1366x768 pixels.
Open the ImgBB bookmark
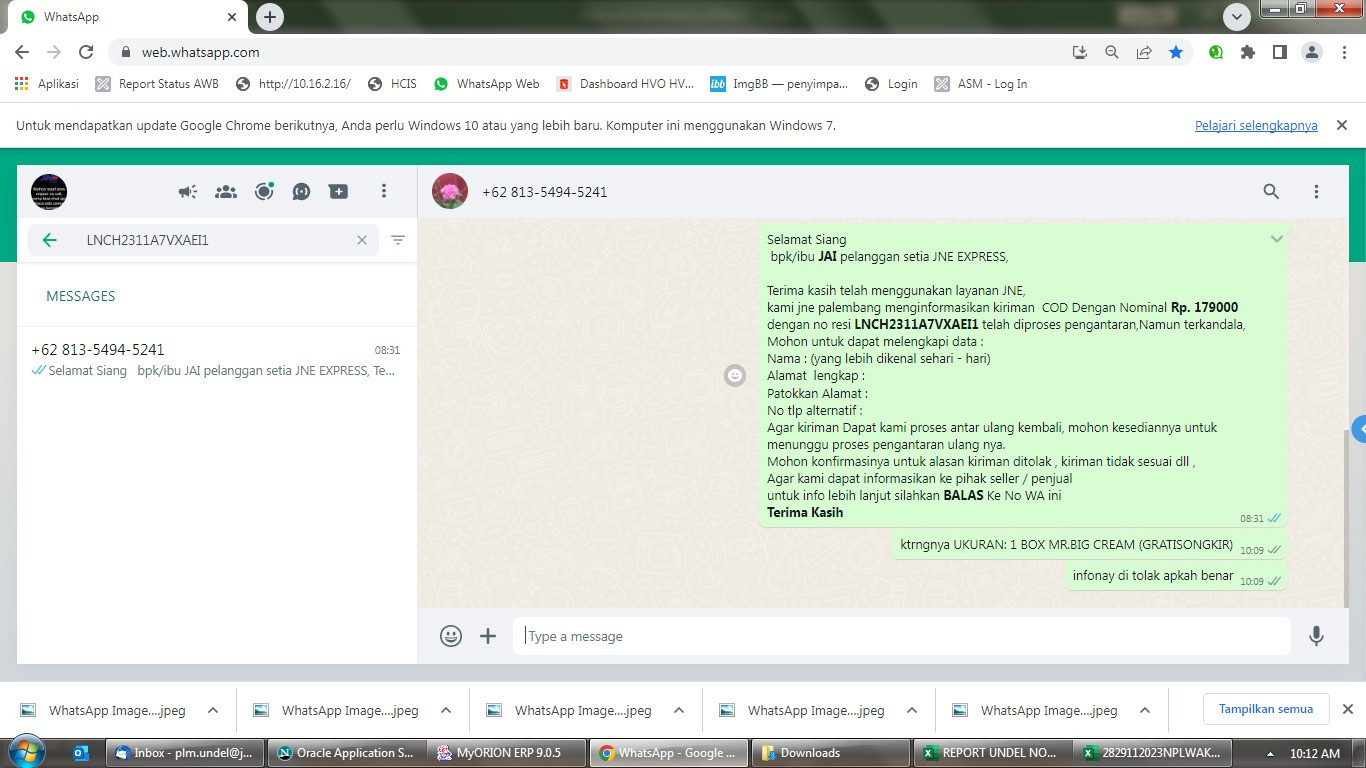click(779, 84)
